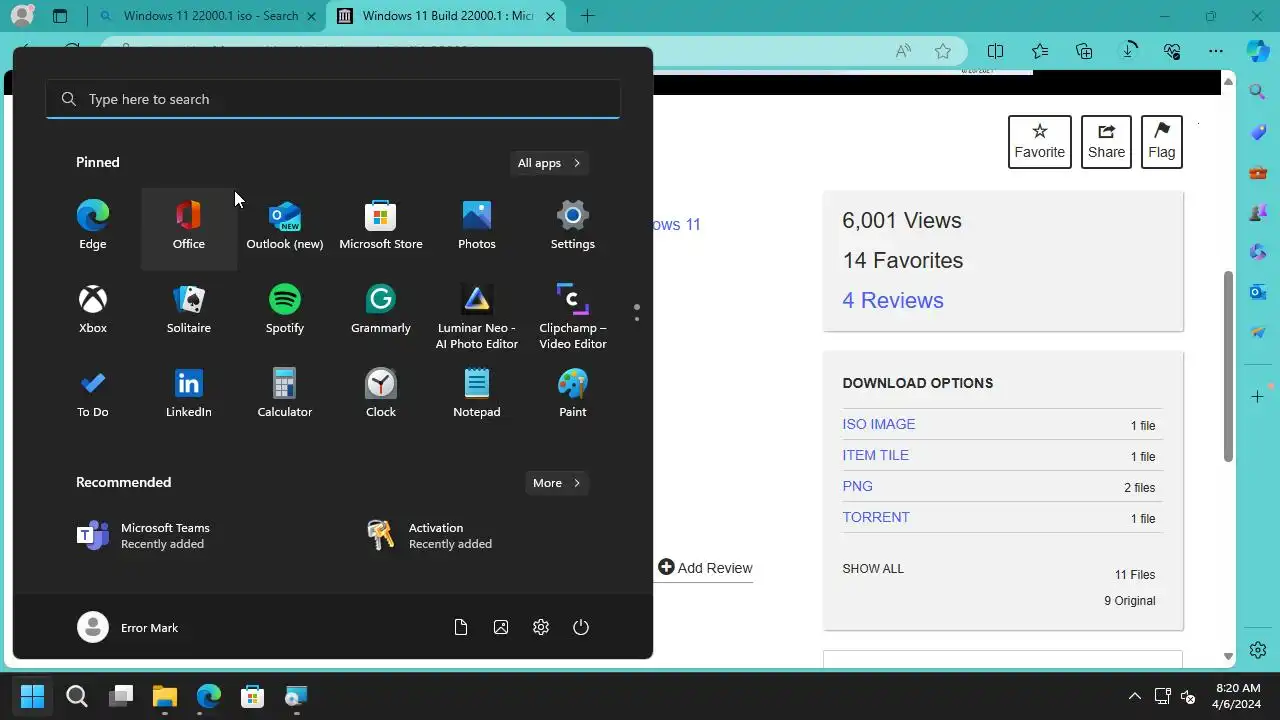Launch Spotify from pinned apps
Viewport: 1280px width, 720px height.
coord(285,310)
